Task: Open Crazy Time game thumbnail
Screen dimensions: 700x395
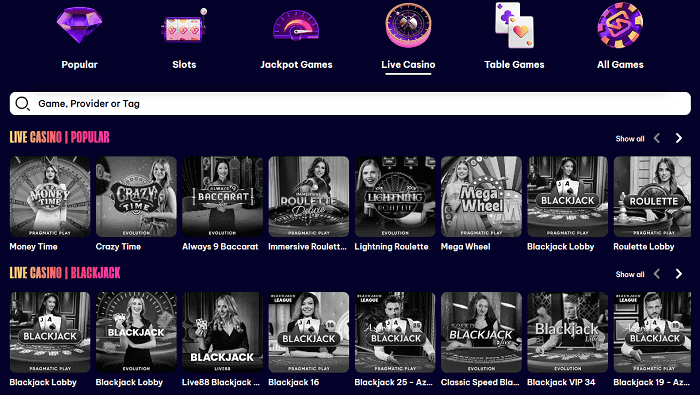Action: 136,196
